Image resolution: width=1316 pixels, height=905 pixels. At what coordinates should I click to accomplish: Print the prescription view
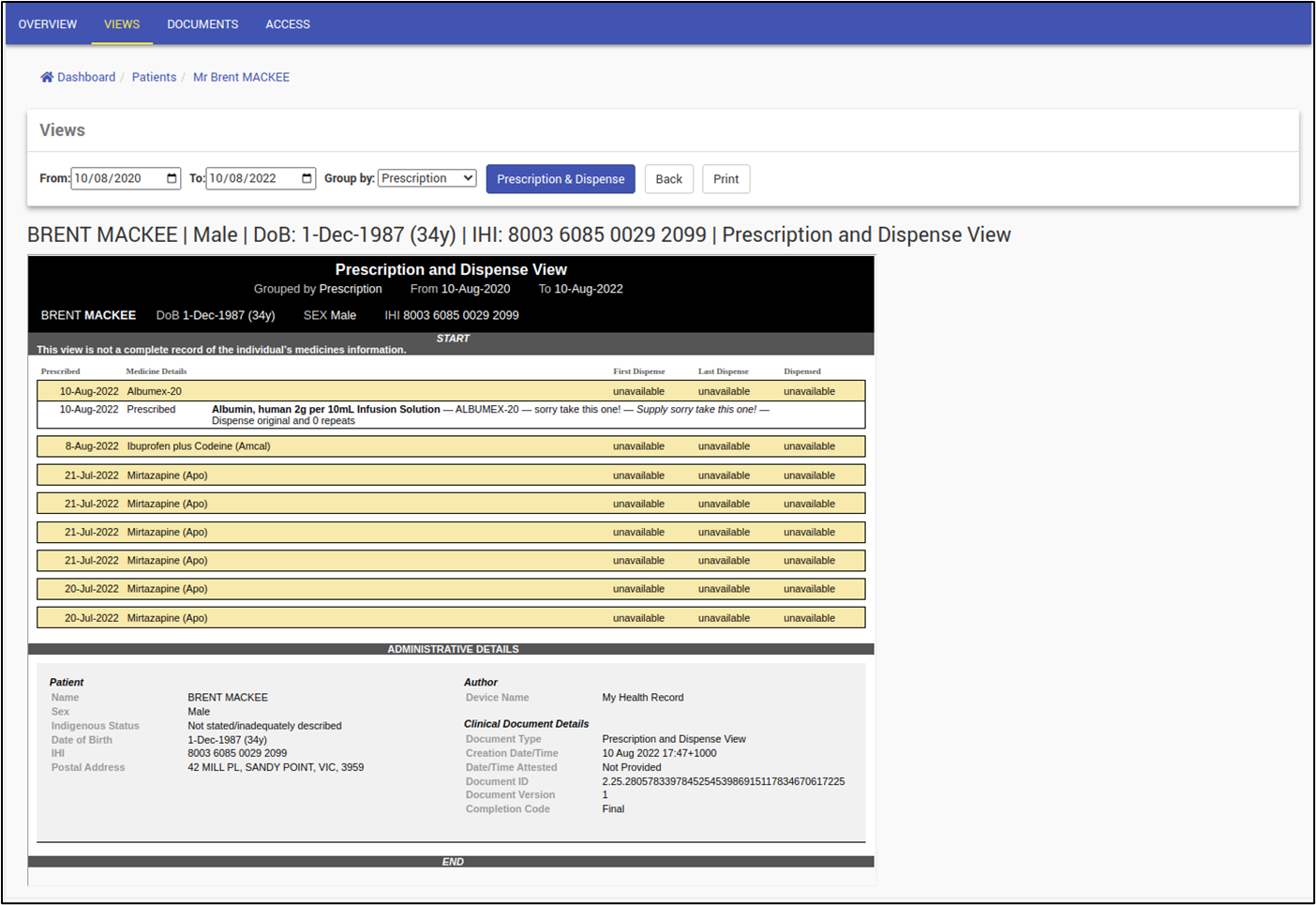[725, 179]
